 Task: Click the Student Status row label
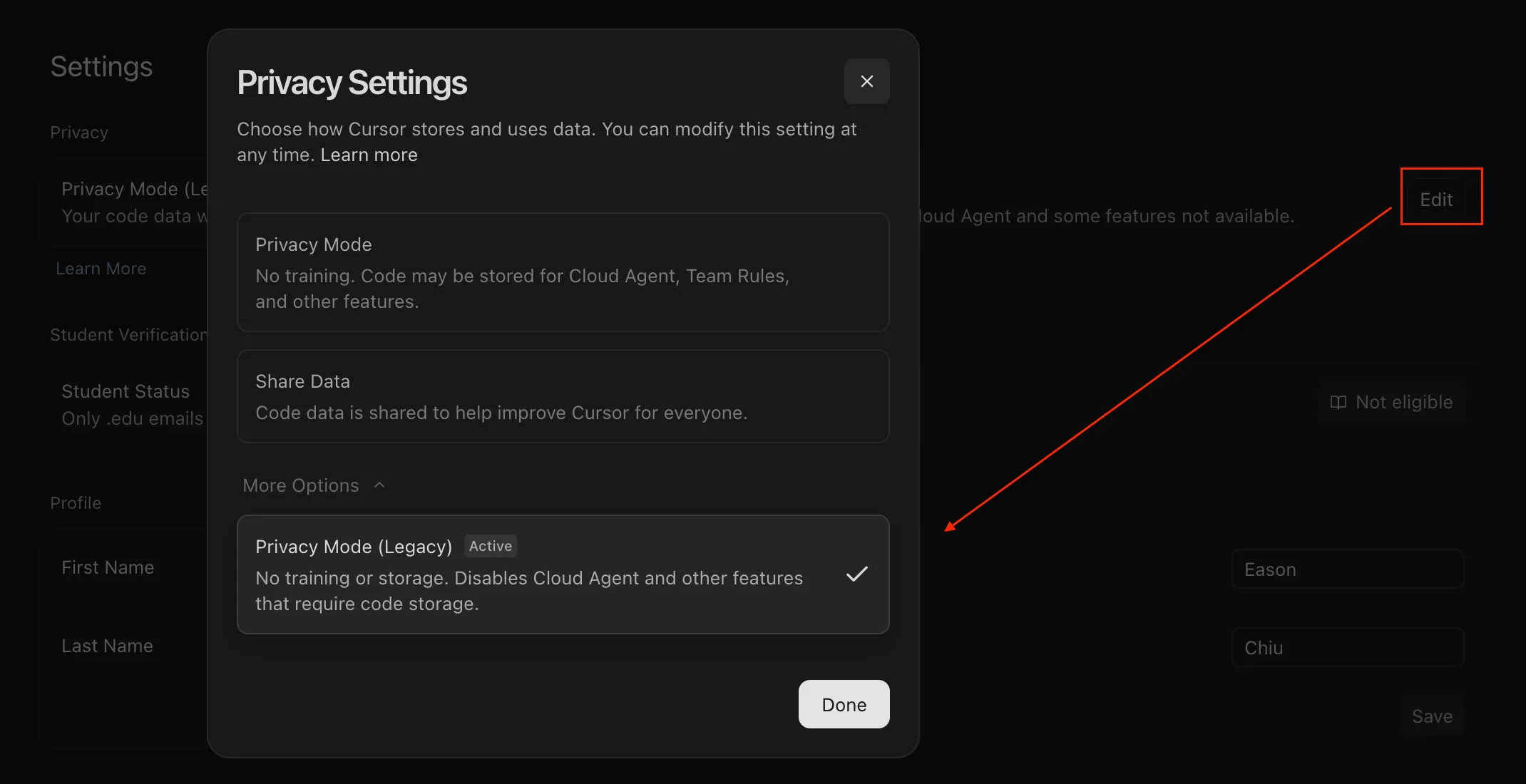pos(126,391)
